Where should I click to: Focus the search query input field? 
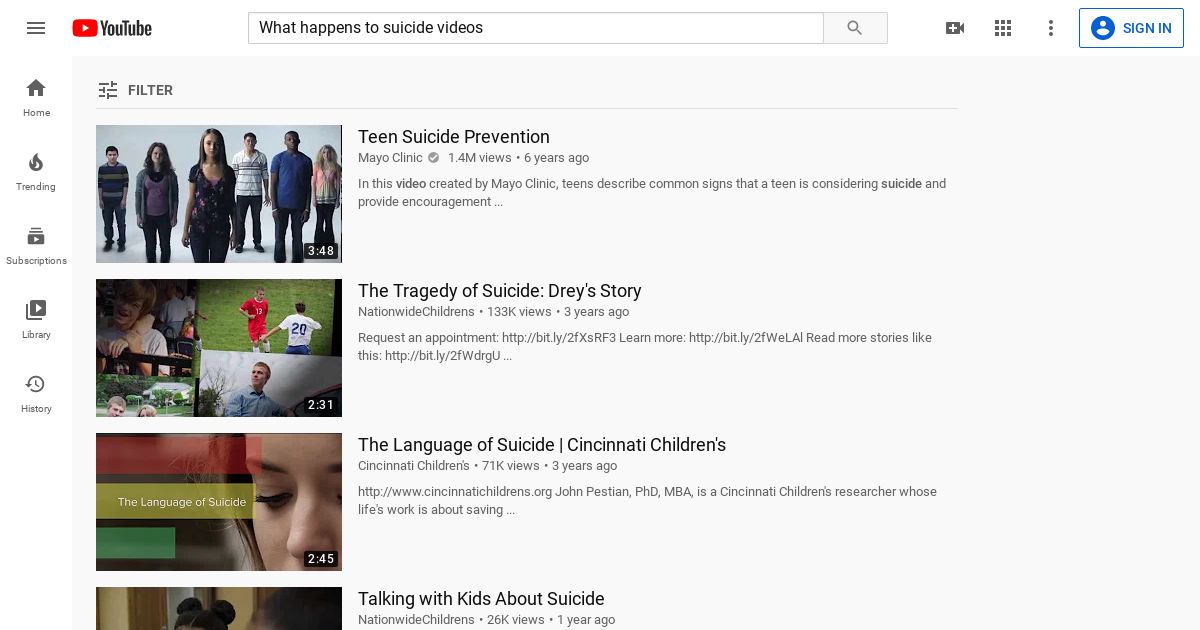point(536,28)
